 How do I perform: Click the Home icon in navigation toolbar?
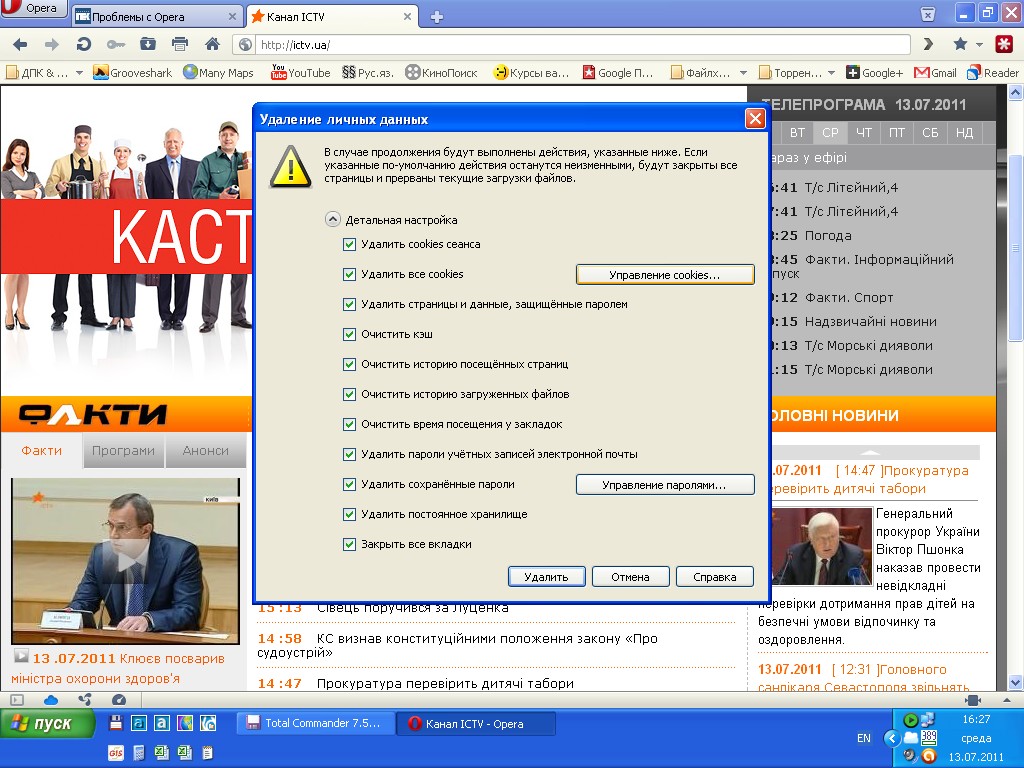pos(212,44)
